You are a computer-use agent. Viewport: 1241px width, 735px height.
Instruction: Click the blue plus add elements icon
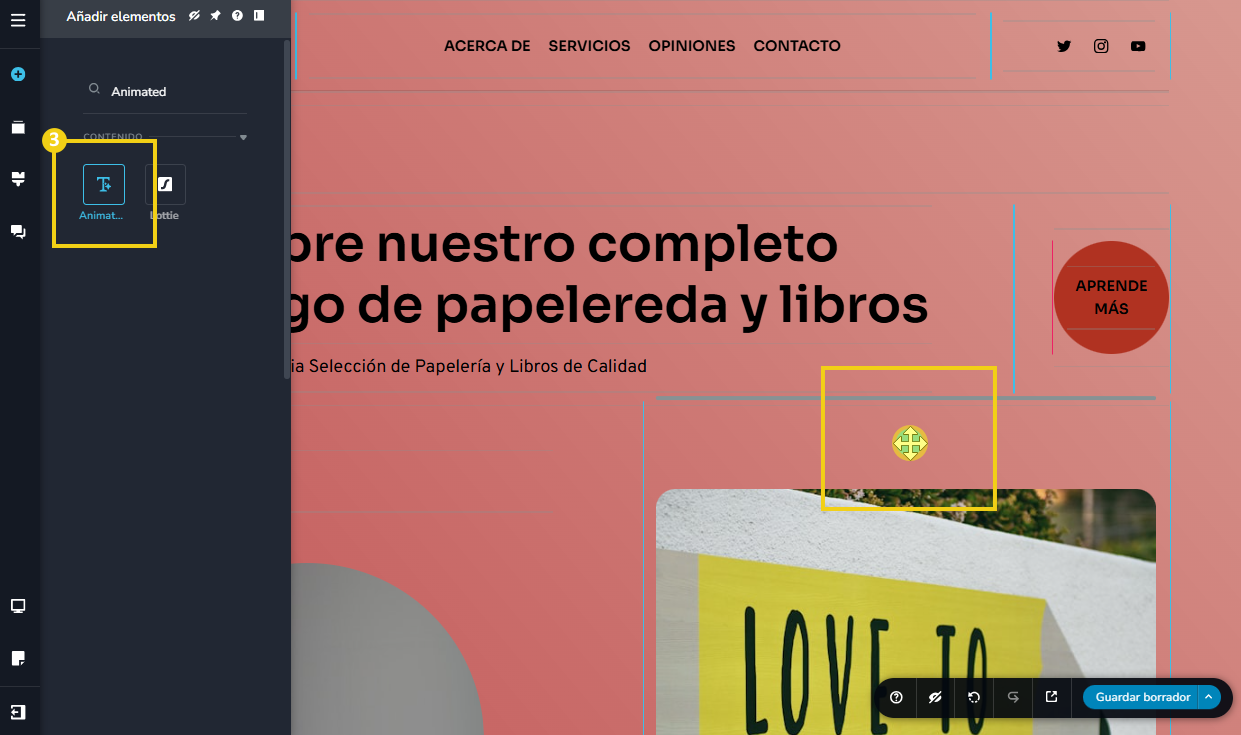point(18,74)
